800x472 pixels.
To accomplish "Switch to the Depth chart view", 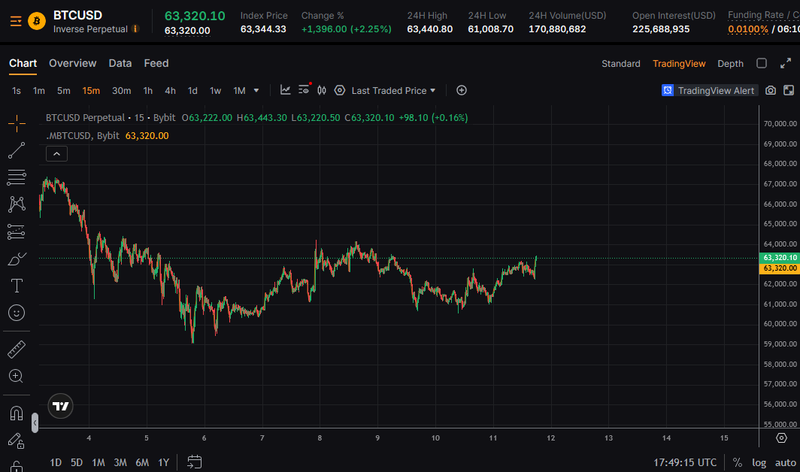I will tap(730, 64).
